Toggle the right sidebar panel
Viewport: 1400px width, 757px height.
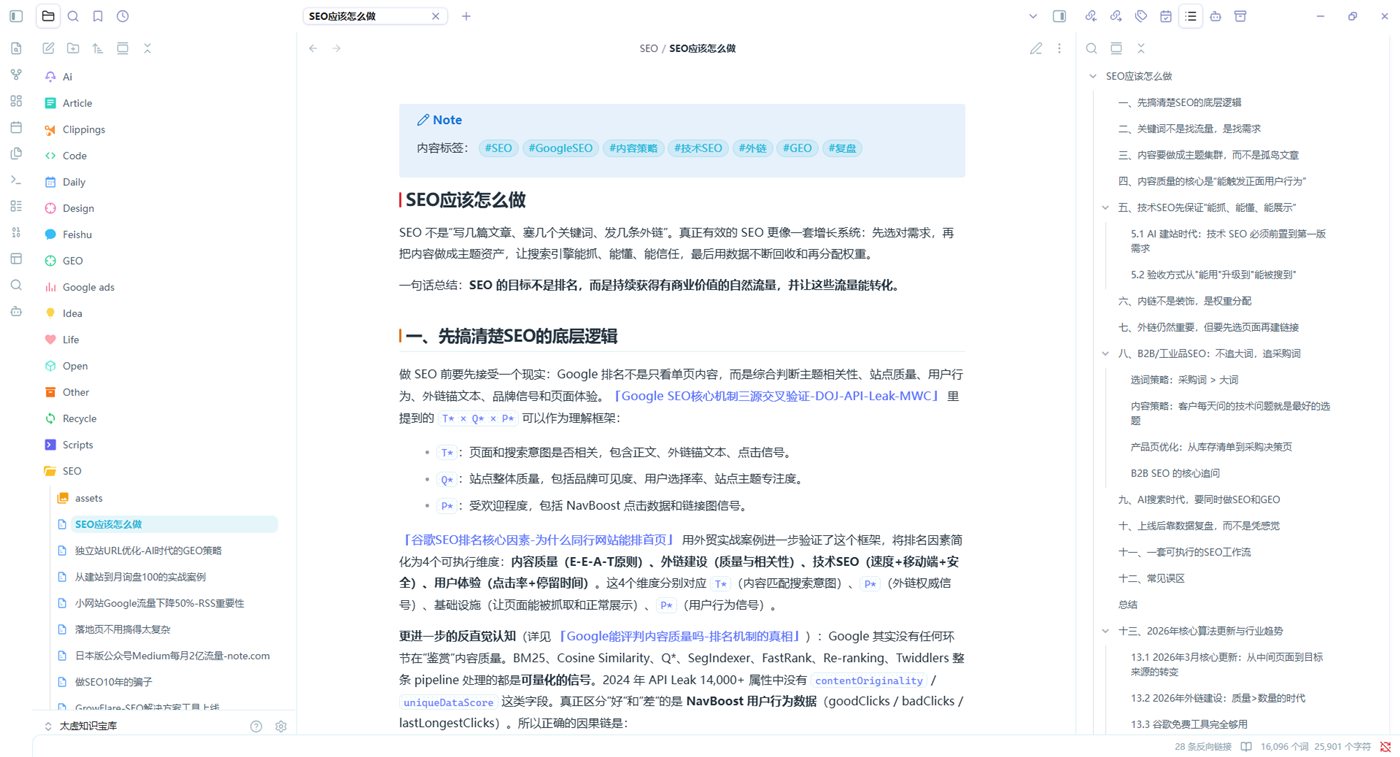pos(1059,16)
